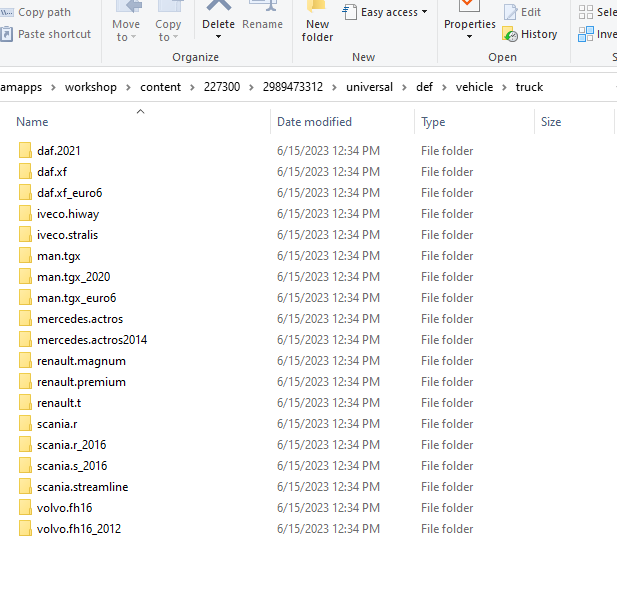Viewport: 617px width, 595px height.
Task: Select the iveco.hiway folder icon
Action: coord(25,214)
